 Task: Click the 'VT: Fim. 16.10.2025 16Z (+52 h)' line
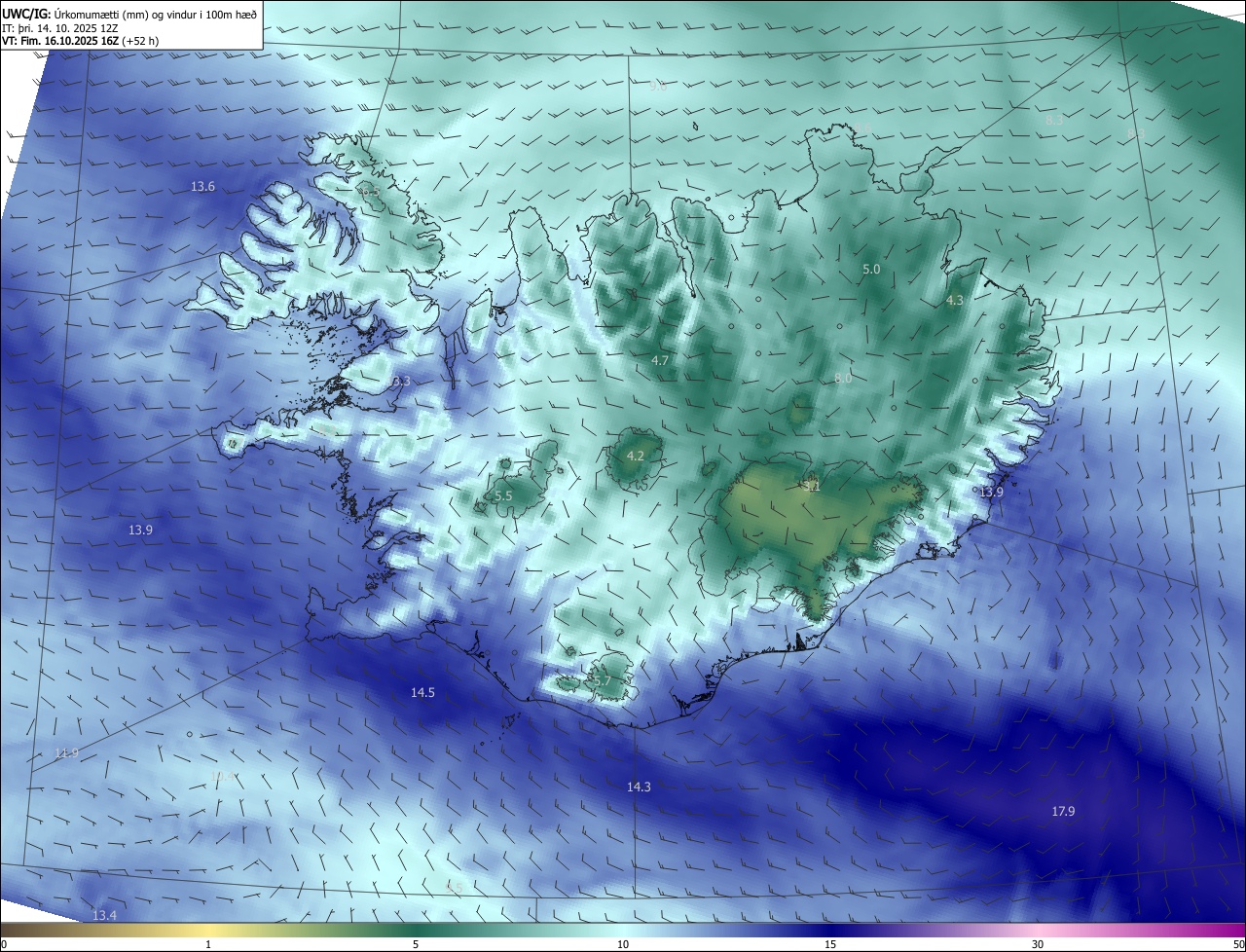coord(81,41)
